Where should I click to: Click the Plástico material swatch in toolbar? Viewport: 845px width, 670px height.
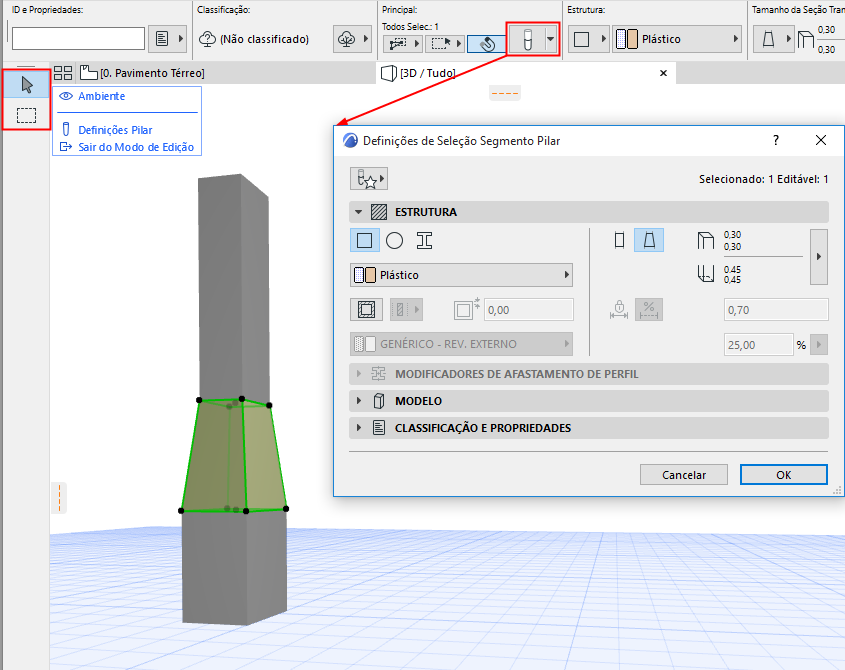pos(627,39)
